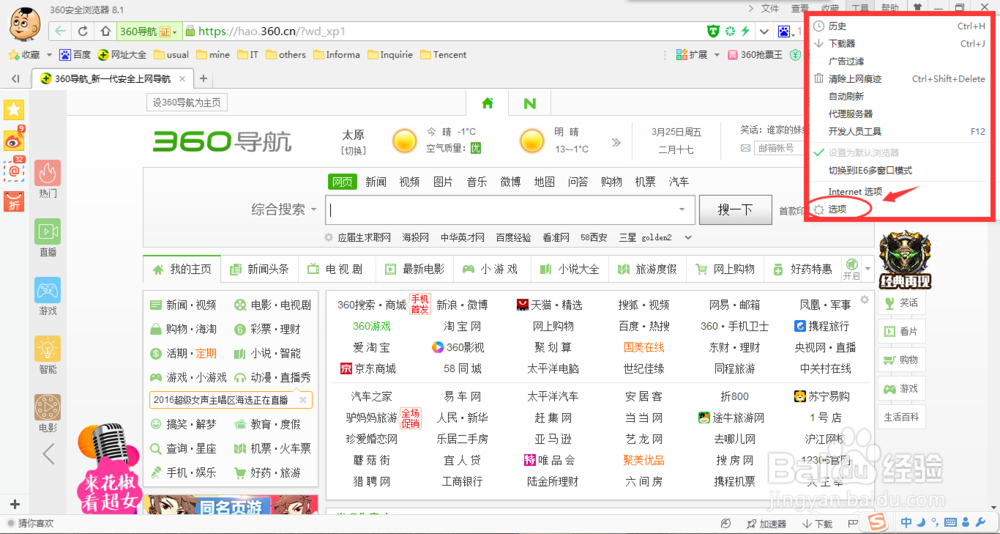This screenshot has height=534, width=1000.
Task: Click the green shield security icon in address bar
Action: [x=714, y=31]
